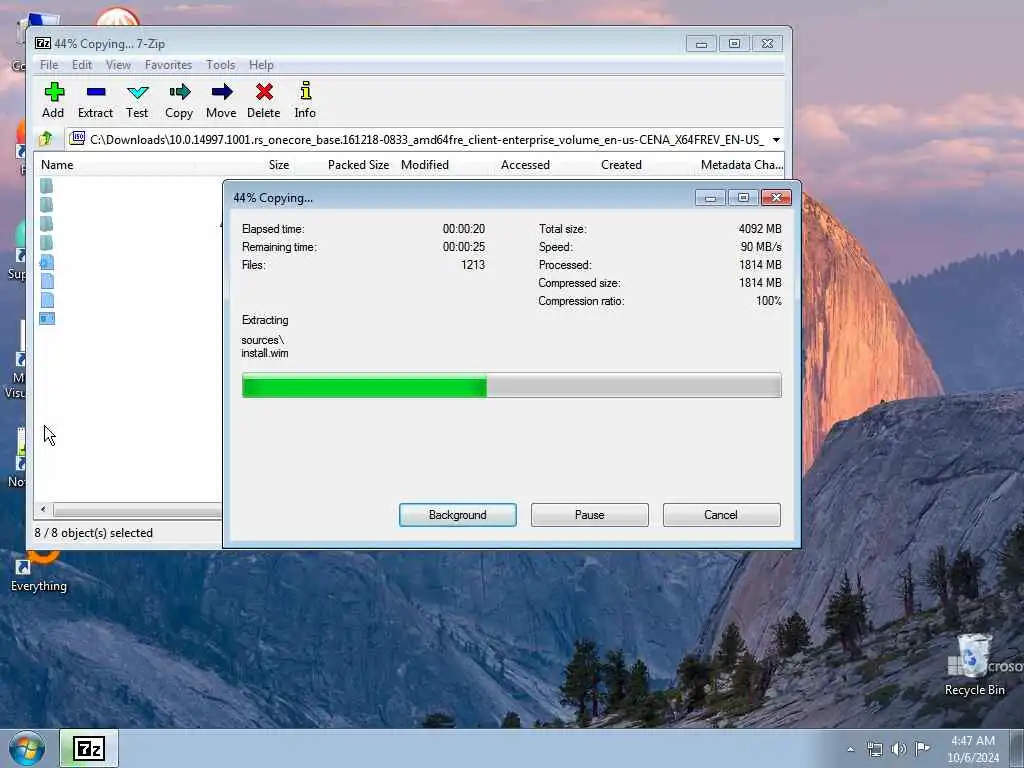This screenshot has height=768, width=1024.
Task: Click the Remaining time value 00:00:25
Action: 464,247
